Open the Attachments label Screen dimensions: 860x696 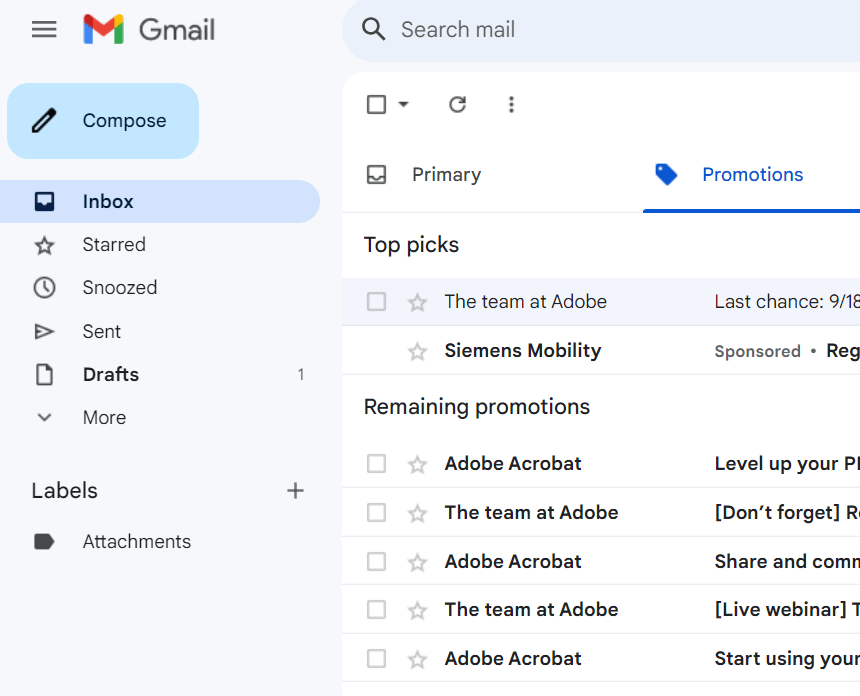pyautogui.click(x=160, y=542)
